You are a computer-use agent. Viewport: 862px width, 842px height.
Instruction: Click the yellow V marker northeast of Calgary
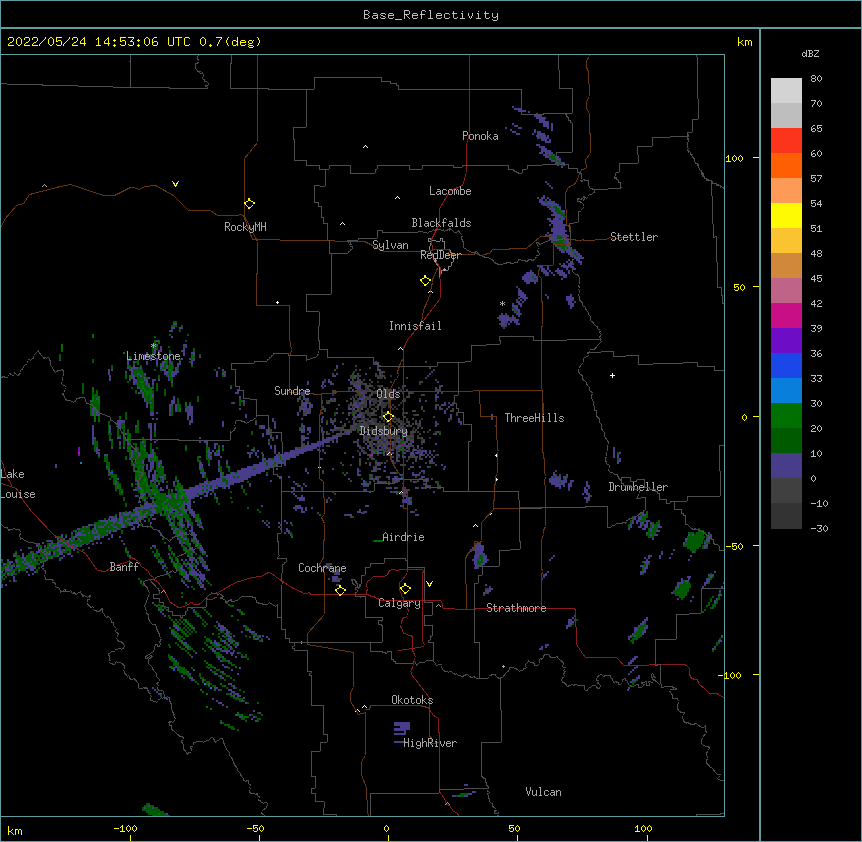429,584
